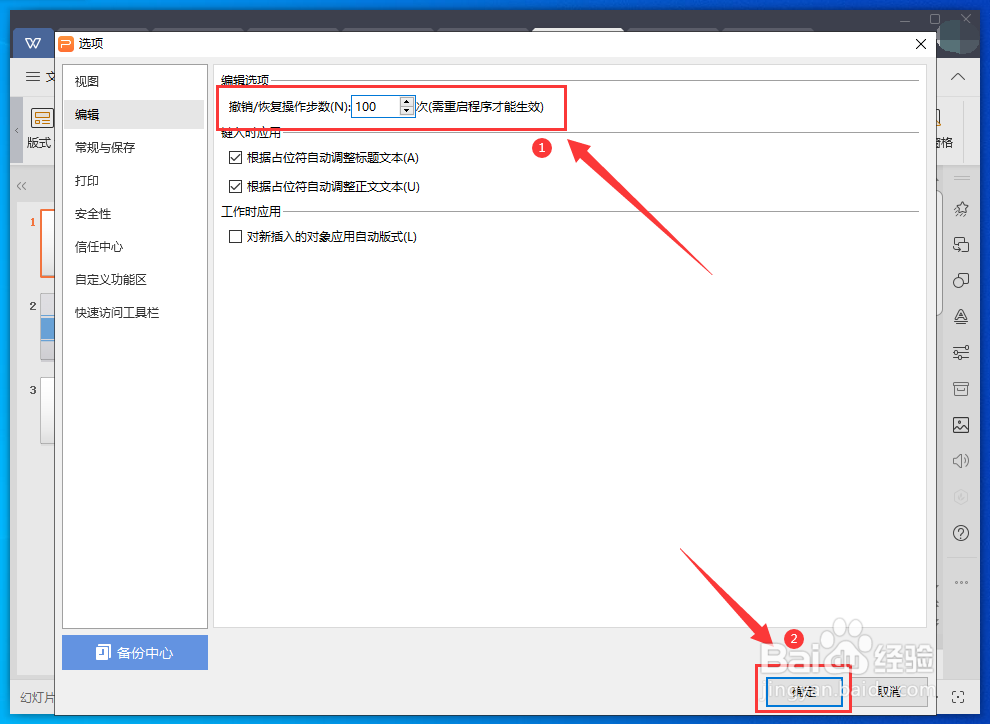Click the speaker audio icon in sidebar
Image resolution: width=990 pixels, height=724 pixels.
(x=961, y=461)
